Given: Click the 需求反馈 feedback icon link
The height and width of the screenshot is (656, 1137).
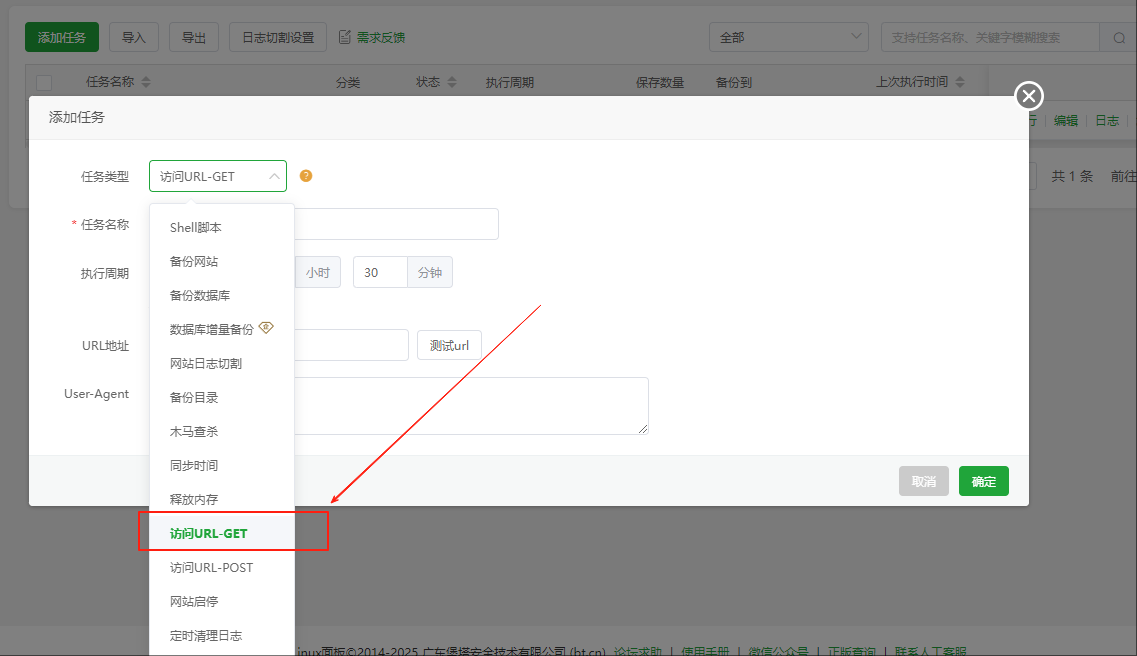Looking at the screenshot, I should (372, 38).
